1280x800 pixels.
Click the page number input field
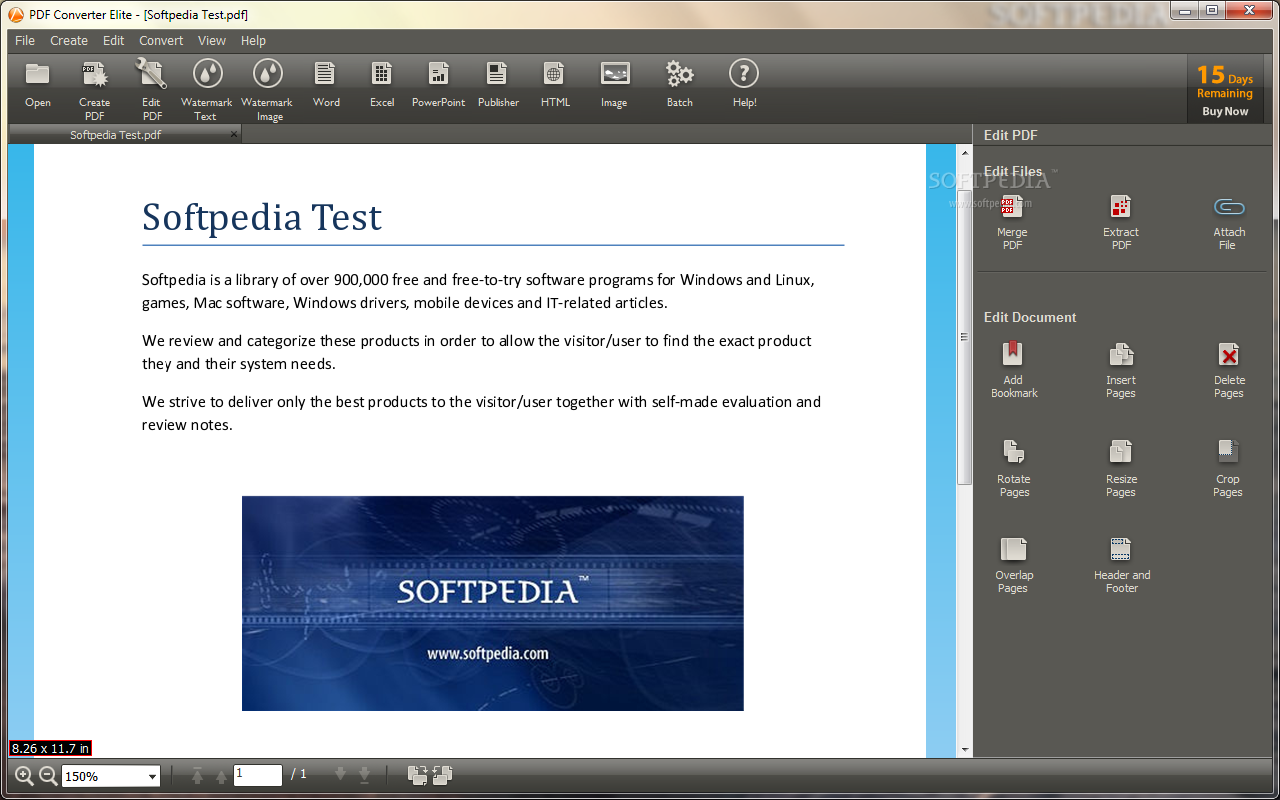pyautogui.click(x=258, y=775)
